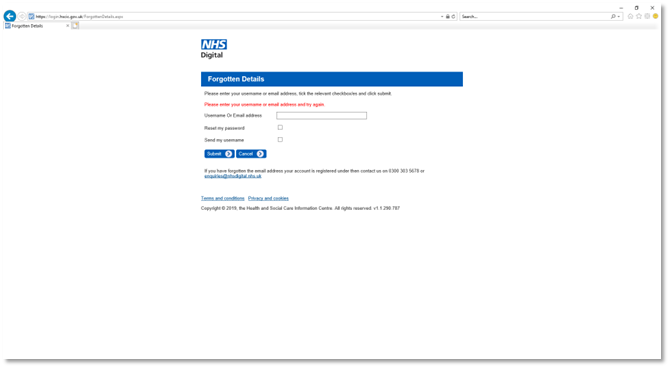Minimize the browser window
The height and width of the screenshot is (368, 670).
(621, 8)
